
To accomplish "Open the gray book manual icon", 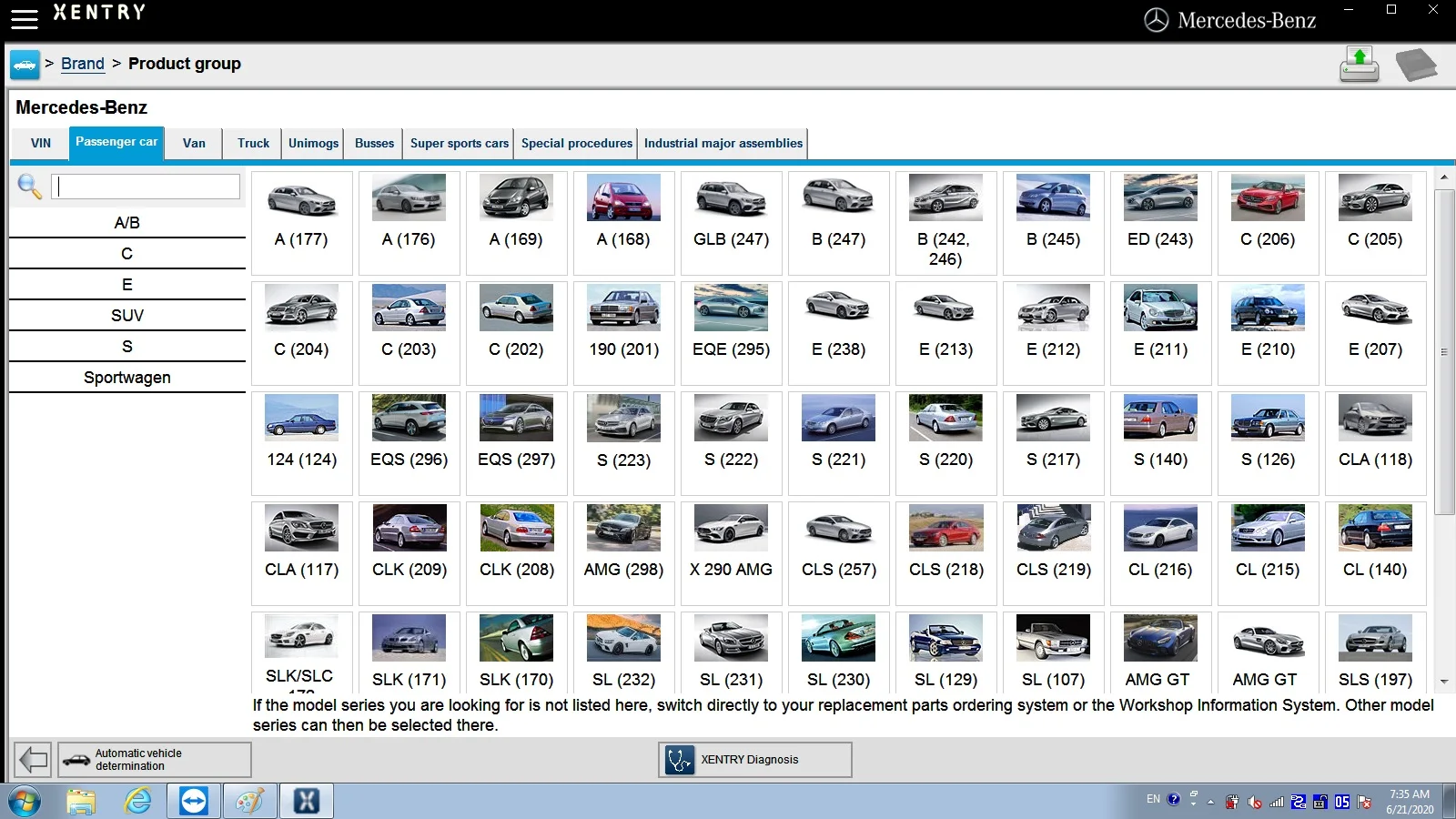I will click(1416, 65).
